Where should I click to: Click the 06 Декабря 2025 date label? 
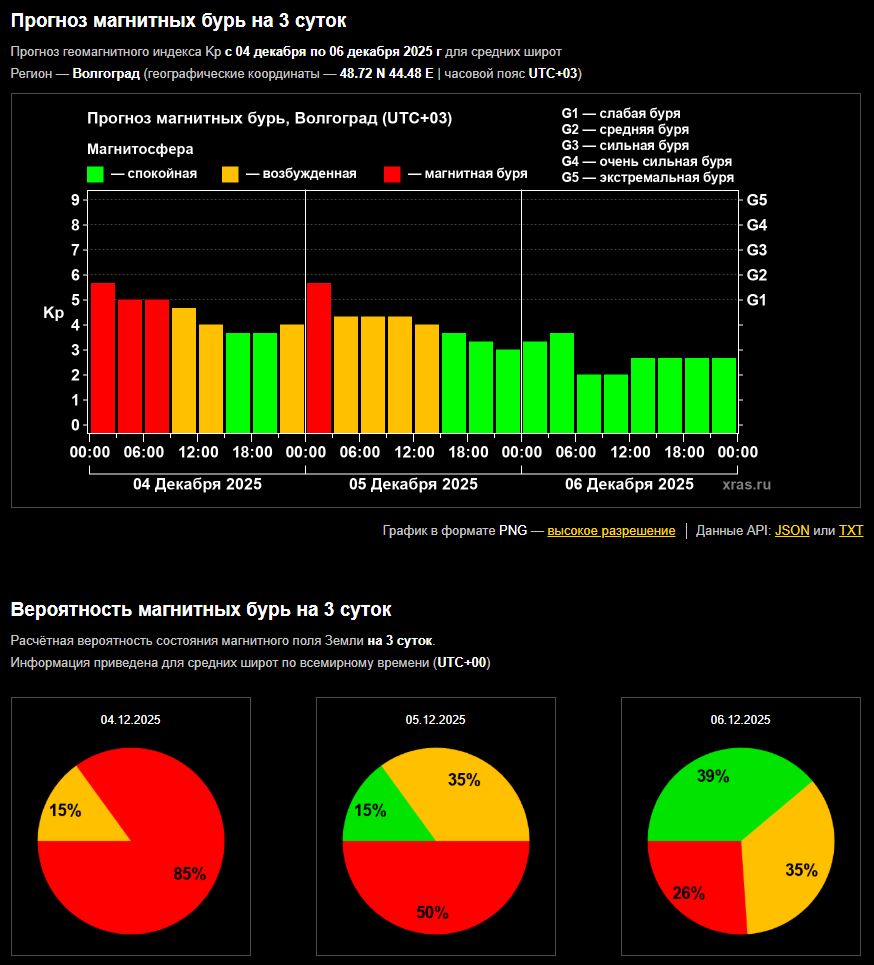click(x=629, y=485)
